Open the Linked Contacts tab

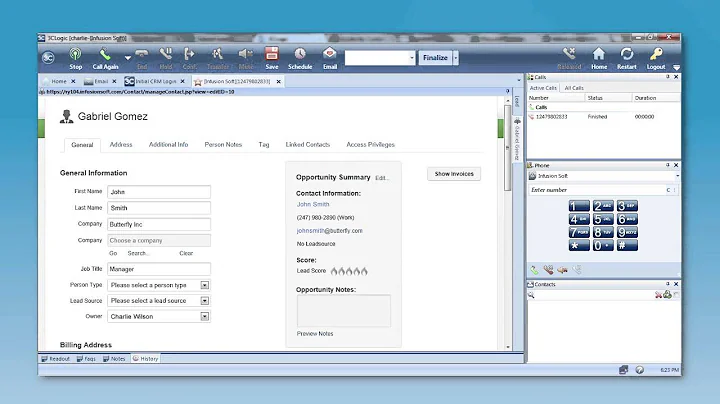tap(308, 145)
